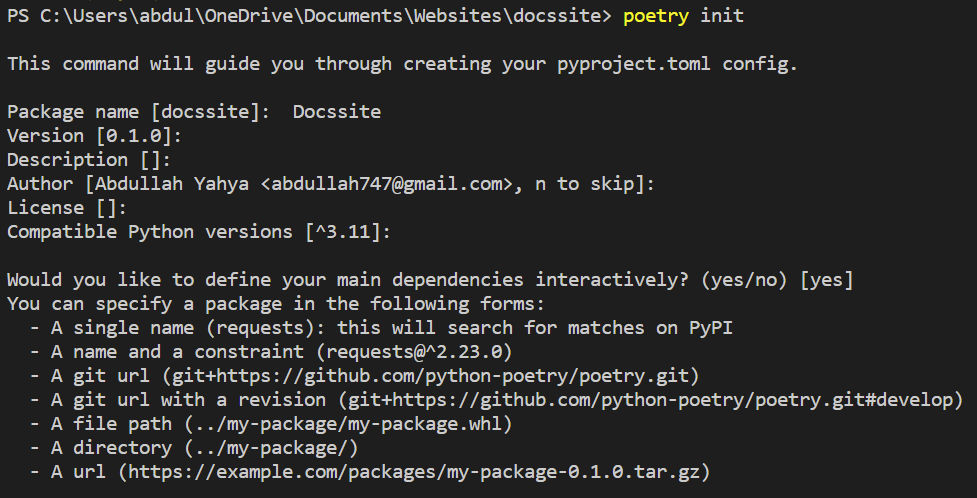Select the License [] prompt line
This screenshot has width=977, height=498.
tap(67, 208)
